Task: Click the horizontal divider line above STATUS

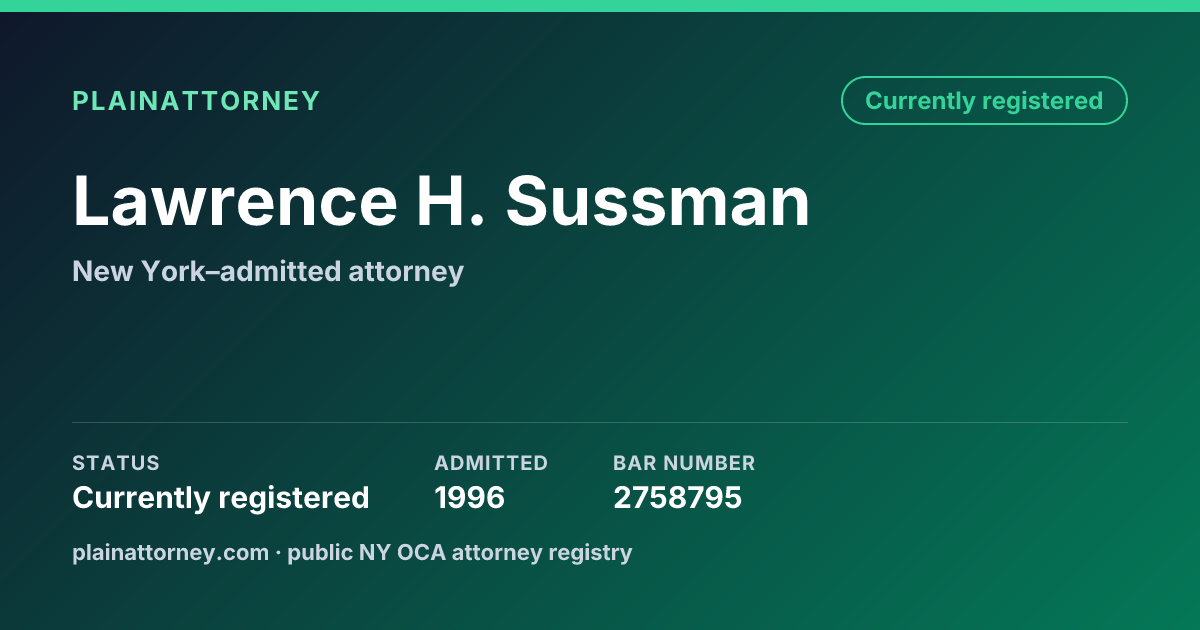Action: (600, 422)
